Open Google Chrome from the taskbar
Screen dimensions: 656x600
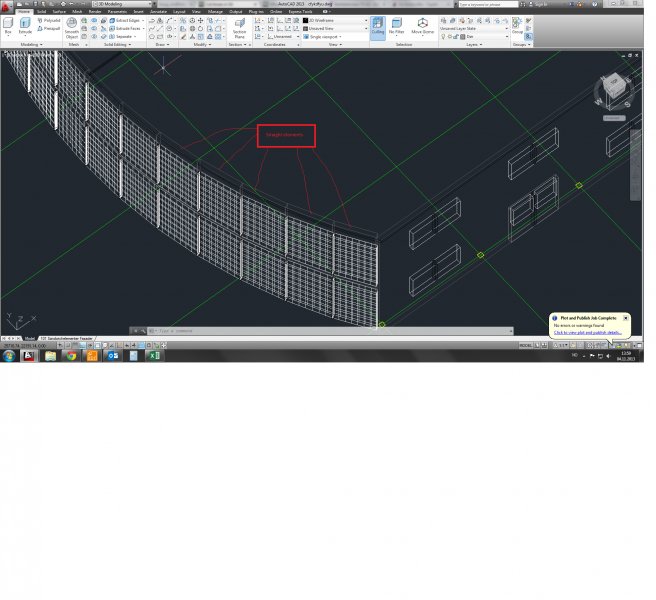click(x=71, y=356)
